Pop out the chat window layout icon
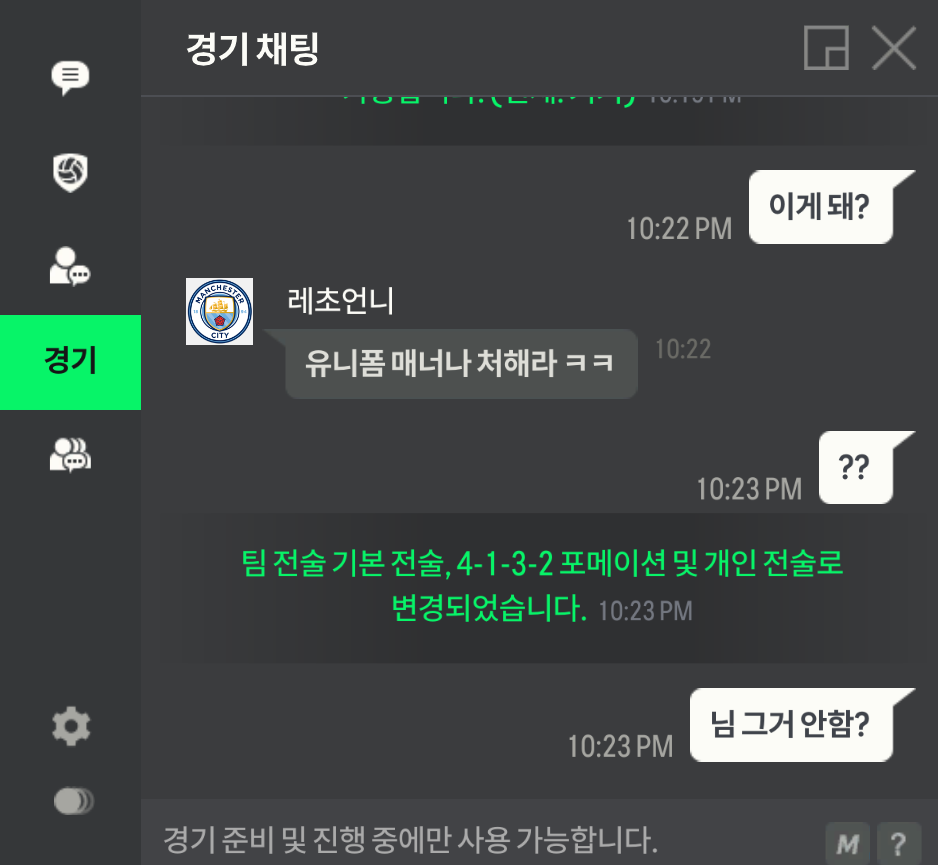 click(826, 48)
